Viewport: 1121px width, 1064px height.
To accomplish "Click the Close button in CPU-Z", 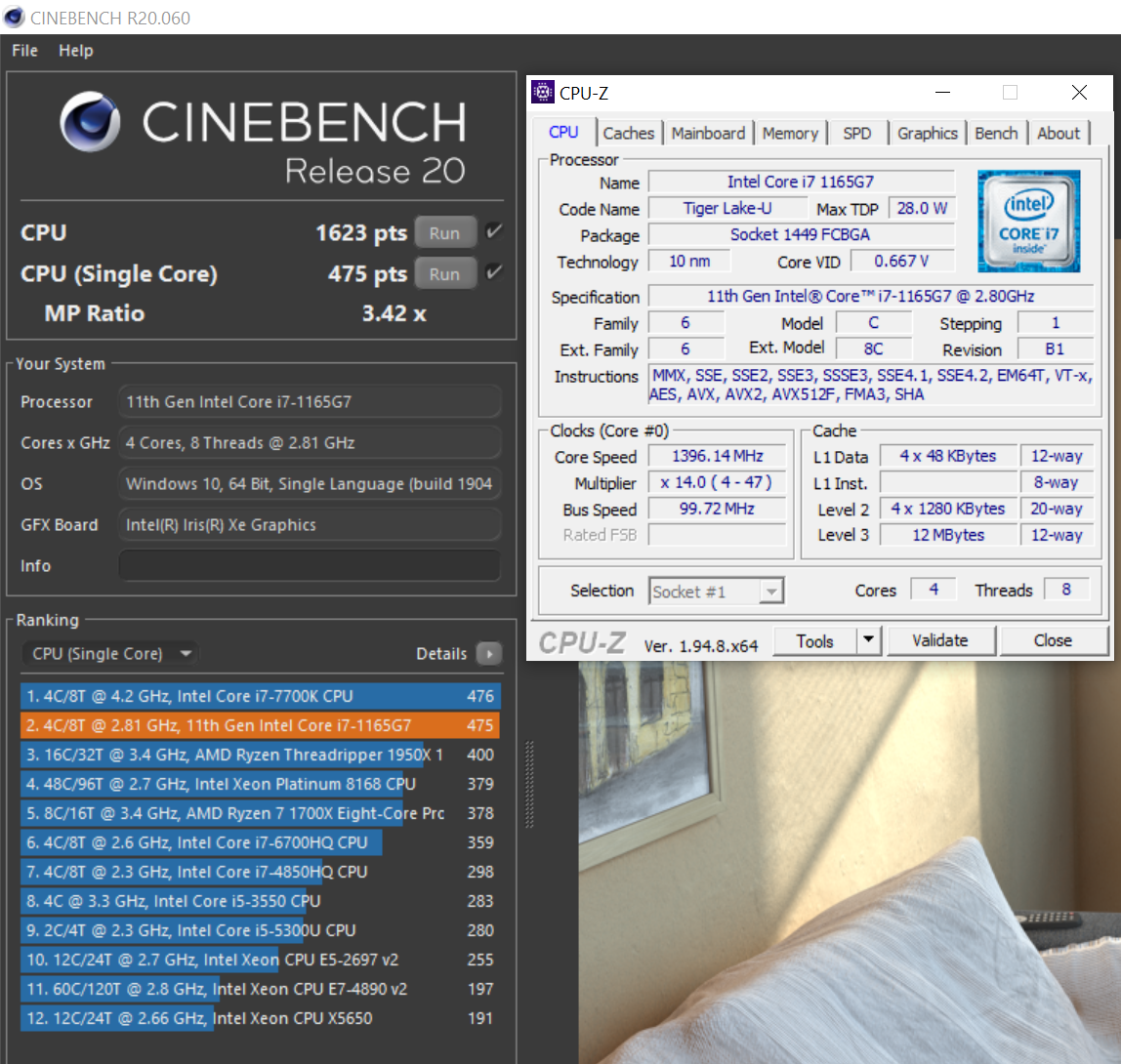I will click(1053, 640).
